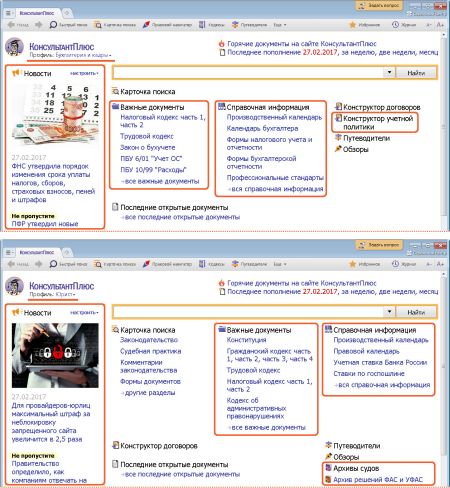Open hamburger menu in Юрист window tab bar
The height and width of the screenshot is (488, 450).
click(x=9, y=252)
